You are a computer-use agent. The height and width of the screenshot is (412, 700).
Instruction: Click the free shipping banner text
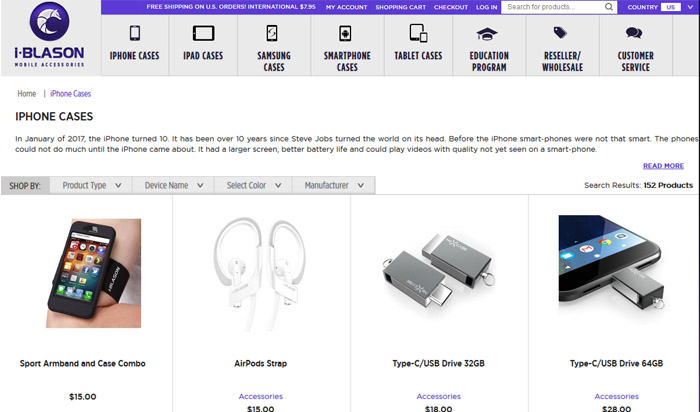tap(231, 7)
